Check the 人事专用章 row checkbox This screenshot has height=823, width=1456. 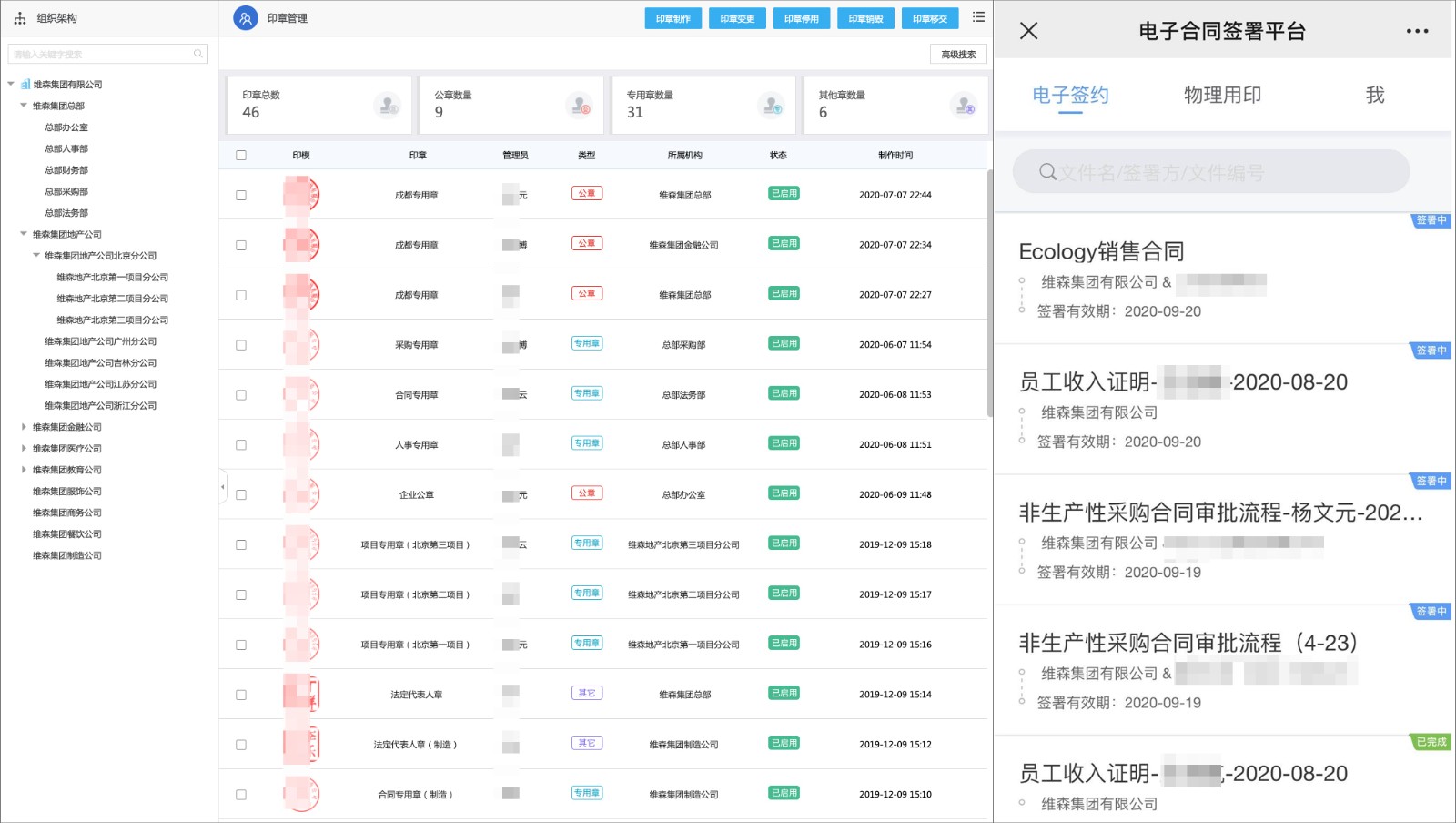pos(241,445)
